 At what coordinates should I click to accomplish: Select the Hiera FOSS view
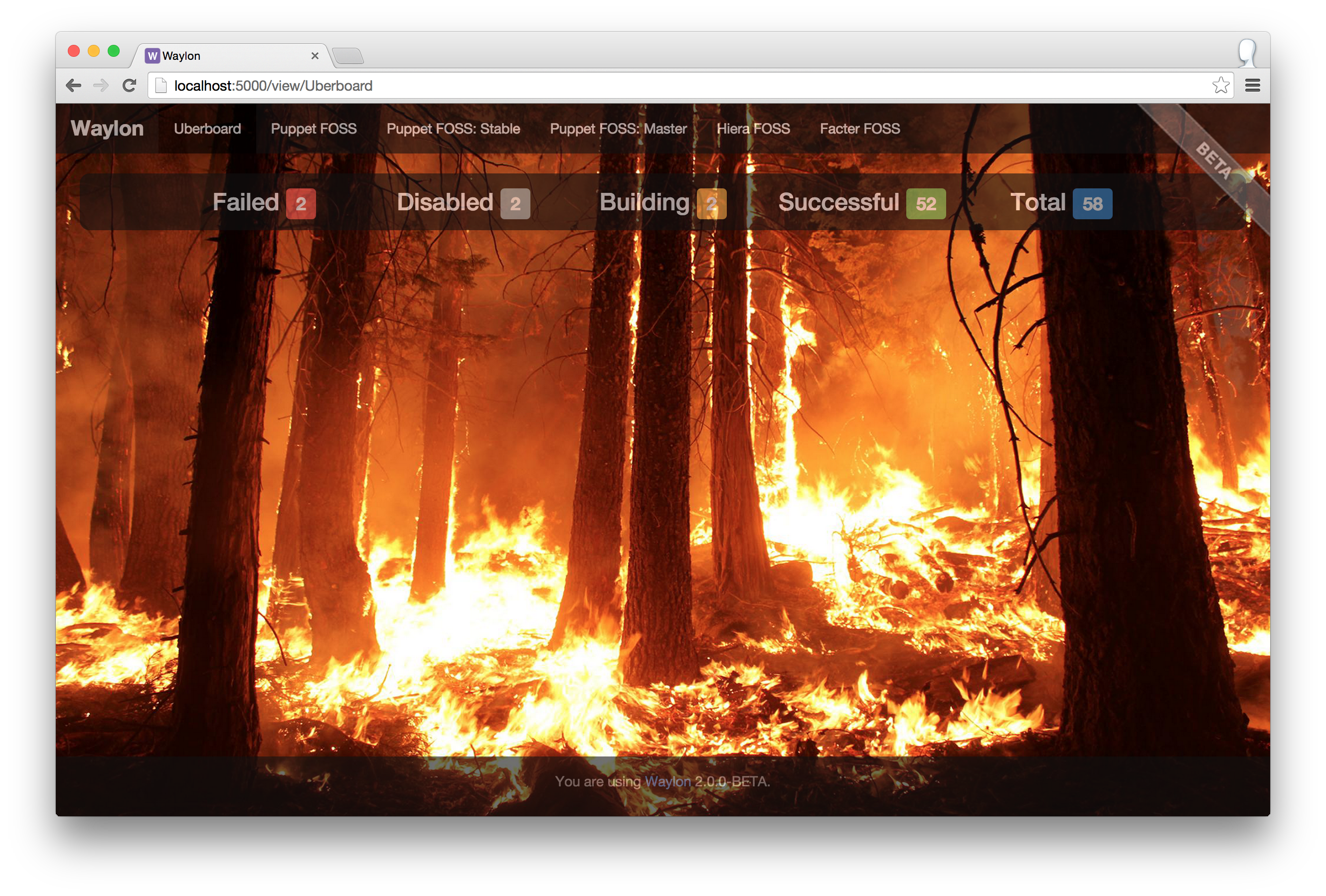(753, 129)
